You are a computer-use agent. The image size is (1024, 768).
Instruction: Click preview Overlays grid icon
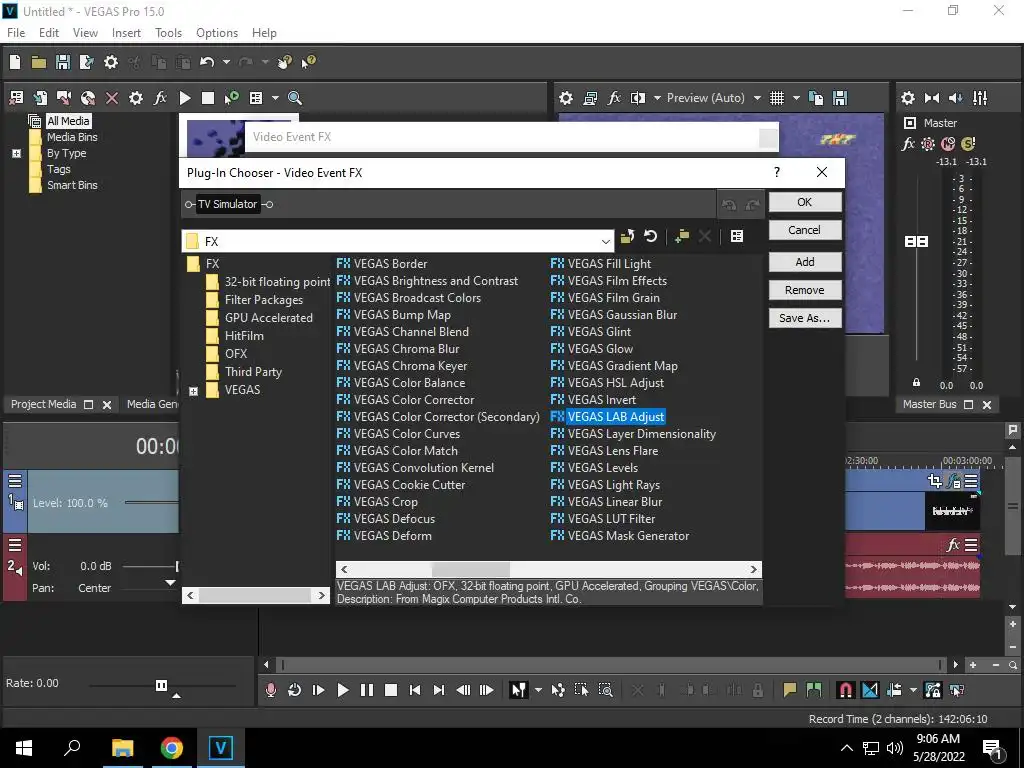(776, 98)
